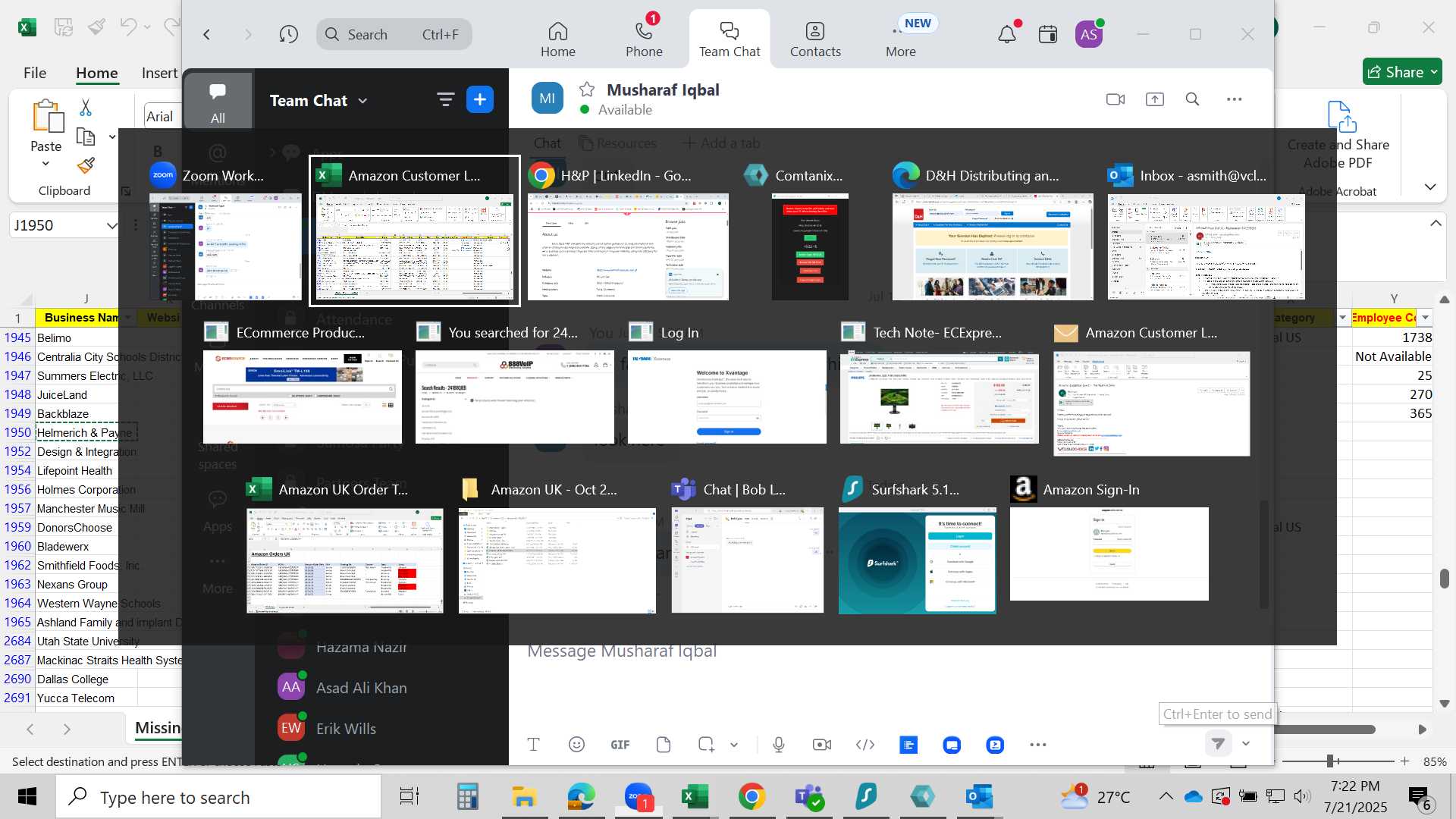Click Zoom search field

[x=394, y=34]
